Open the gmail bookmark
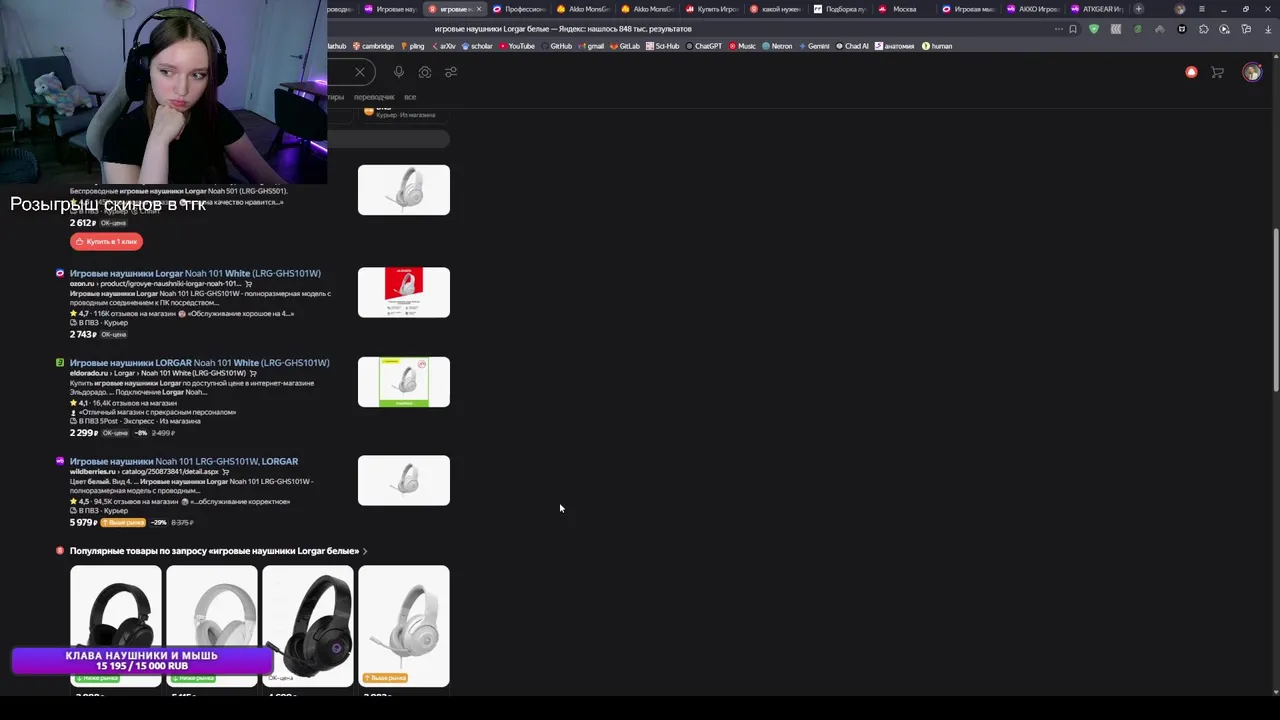Screen dimensions: 1280x720 (591, 46)
